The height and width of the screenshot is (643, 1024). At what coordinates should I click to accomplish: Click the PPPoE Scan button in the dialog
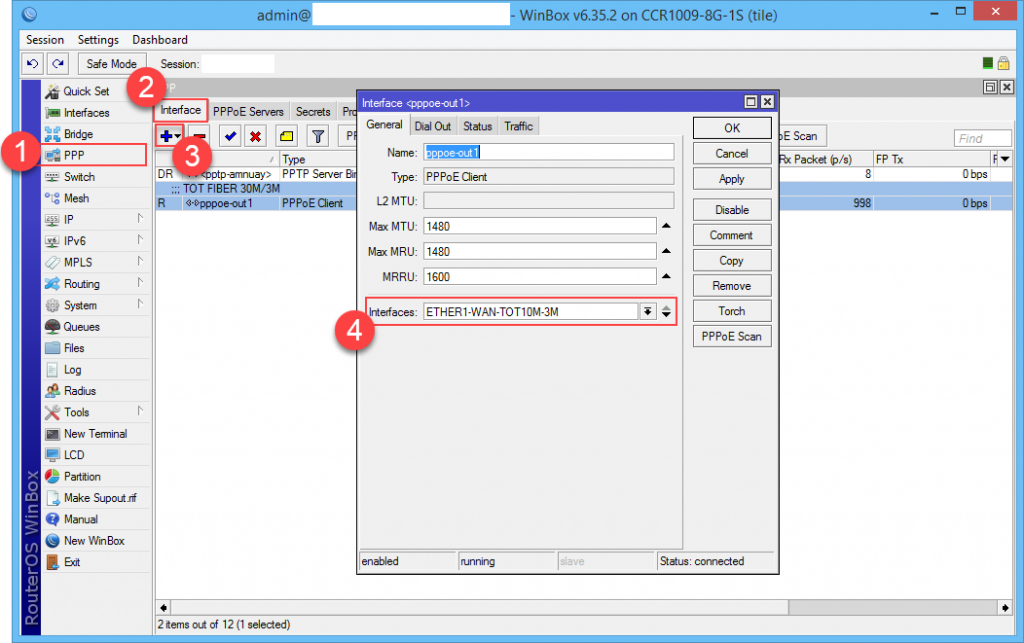pyautogui.click(x=732, y=337)
